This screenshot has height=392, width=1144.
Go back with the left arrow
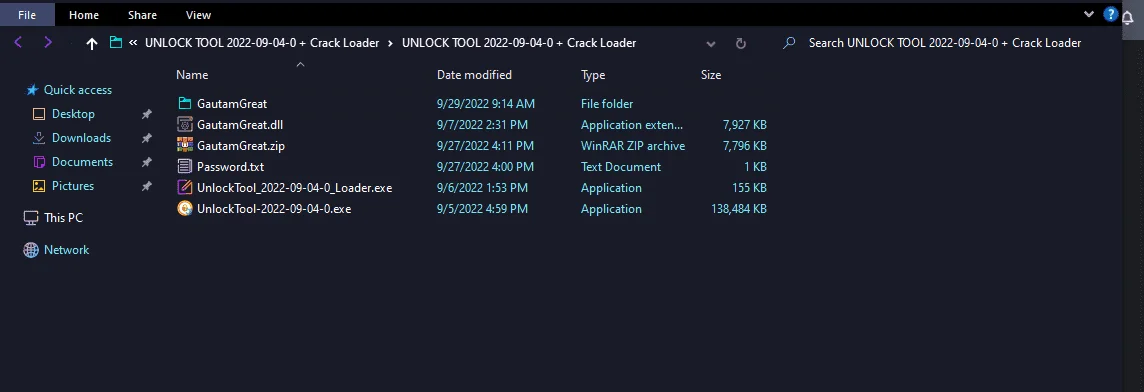pyautogui.click(x=18, y=42)
